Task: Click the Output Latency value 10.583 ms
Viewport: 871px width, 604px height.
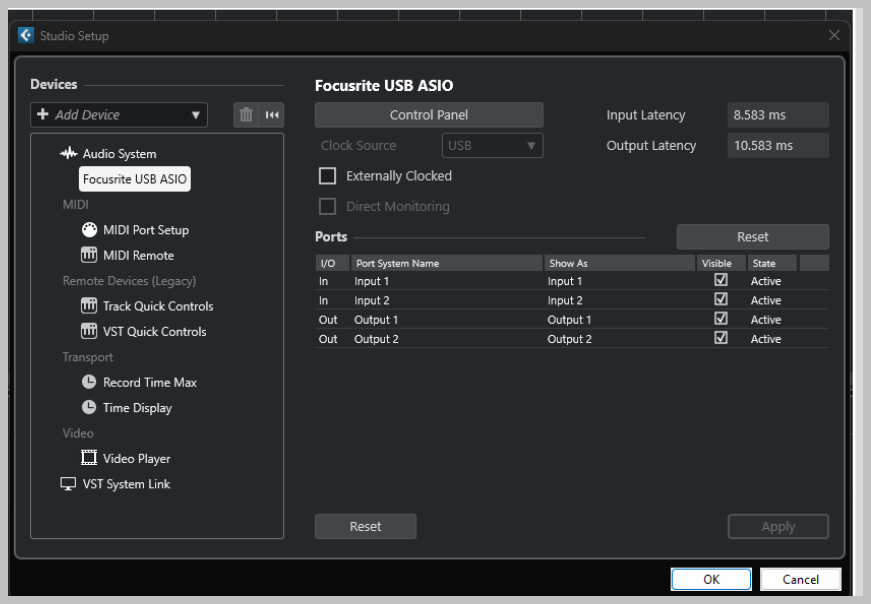Action: tap(778, 146)
